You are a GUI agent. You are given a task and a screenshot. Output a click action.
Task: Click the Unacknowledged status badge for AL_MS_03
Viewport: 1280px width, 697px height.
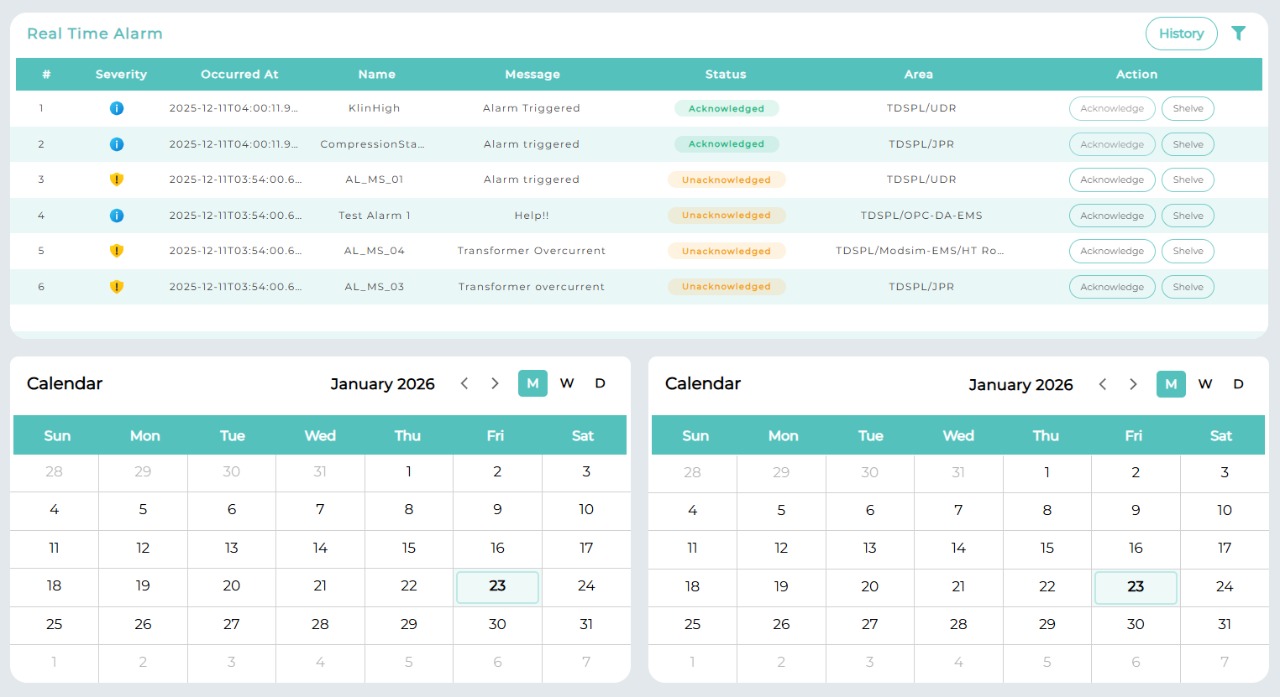click(x=726, y=287)
